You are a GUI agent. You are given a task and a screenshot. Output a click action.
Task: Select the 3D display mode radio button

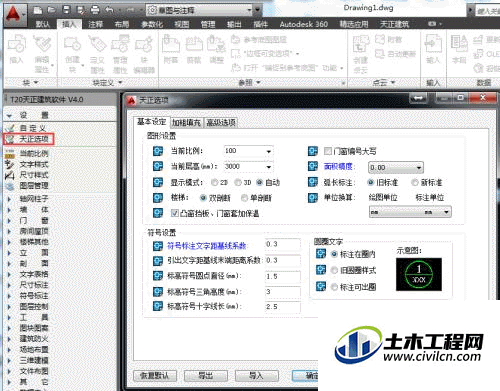click(238, 182)
